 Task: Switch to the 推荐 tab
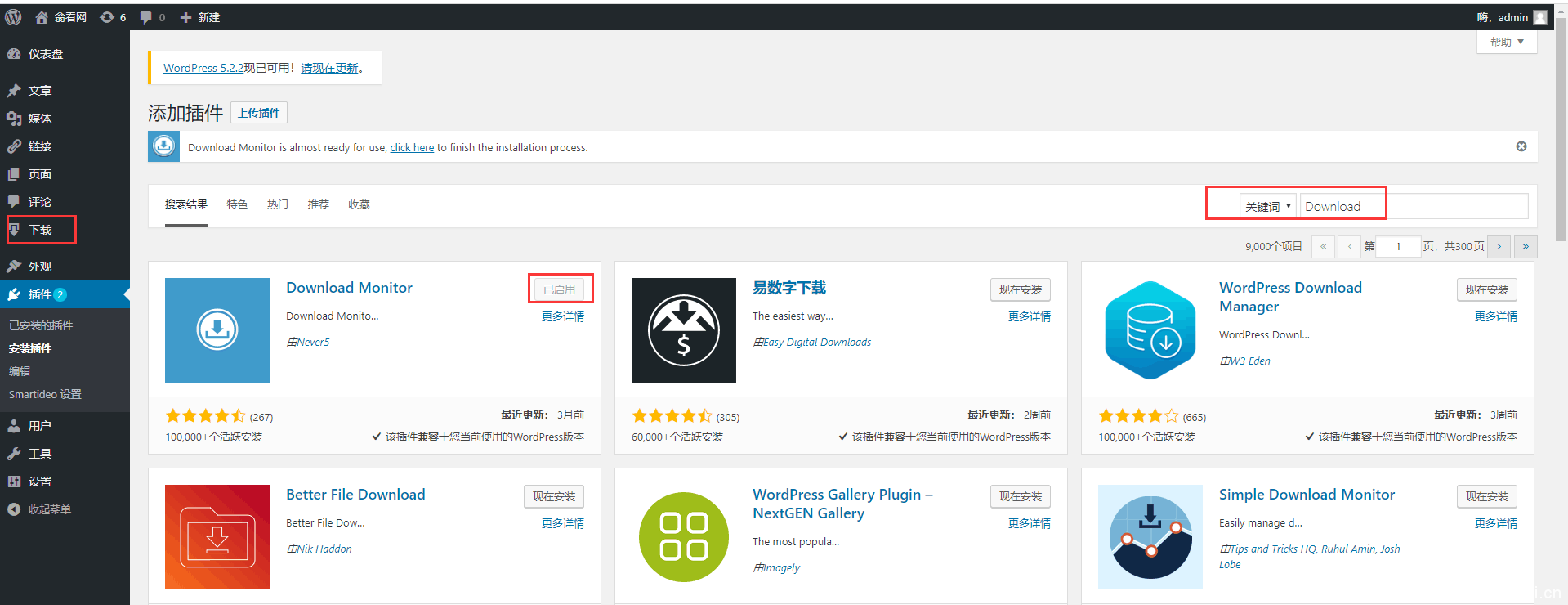point(318,204)
